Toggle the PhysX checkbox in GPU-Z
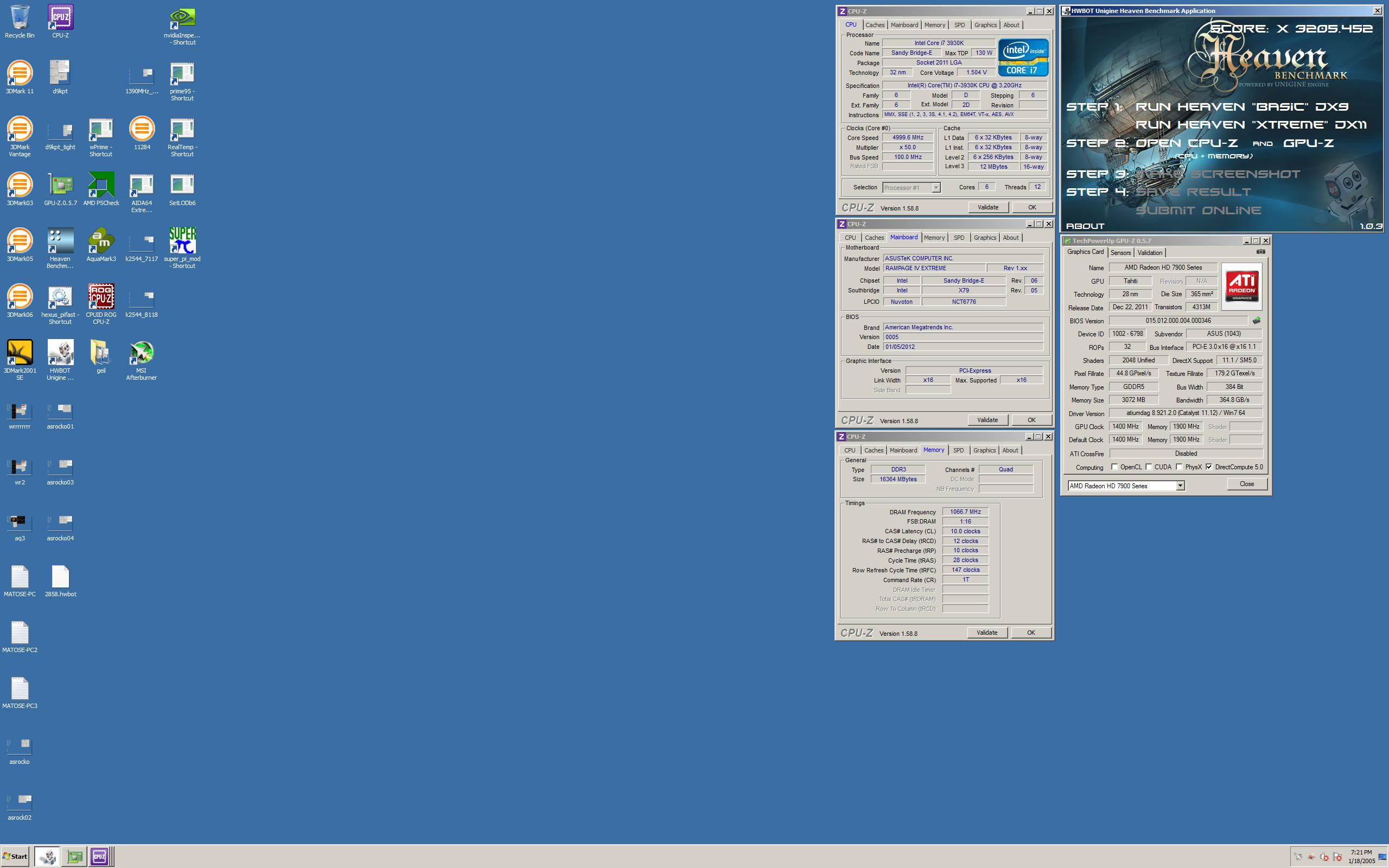Viewport: 1389px width, 868px height. pos(1179,467)
